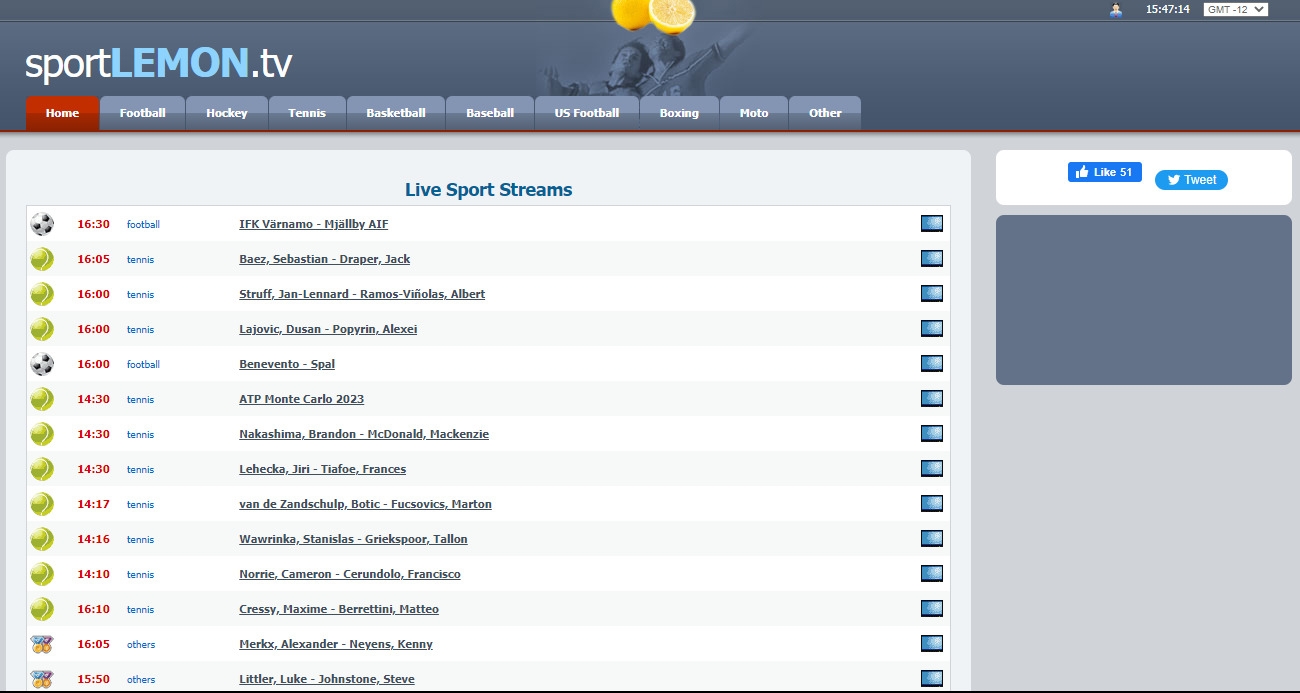Open the Football tab
The image size is (1300, 693).
click(143, 113)
